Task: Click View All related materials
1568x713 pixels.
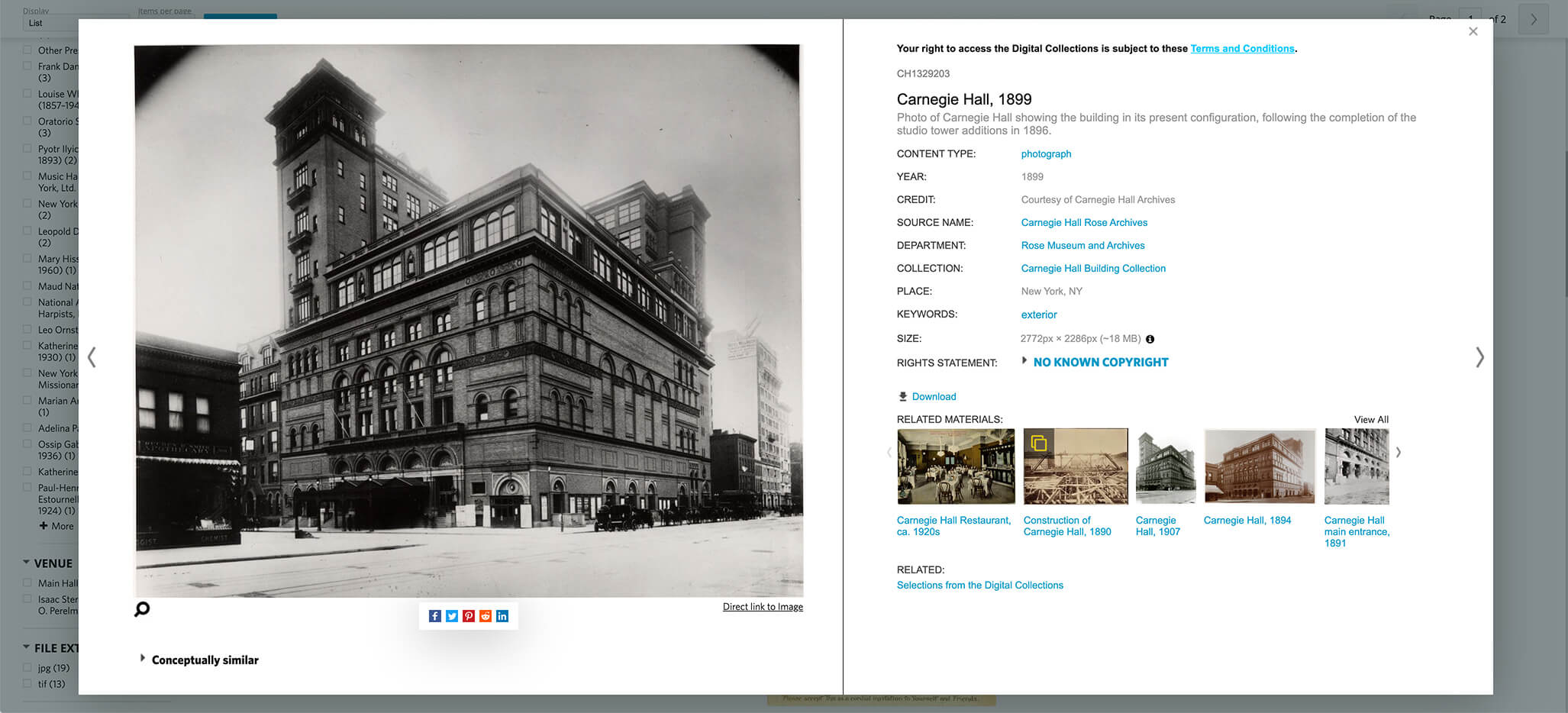Action: tap(1371, 419)
